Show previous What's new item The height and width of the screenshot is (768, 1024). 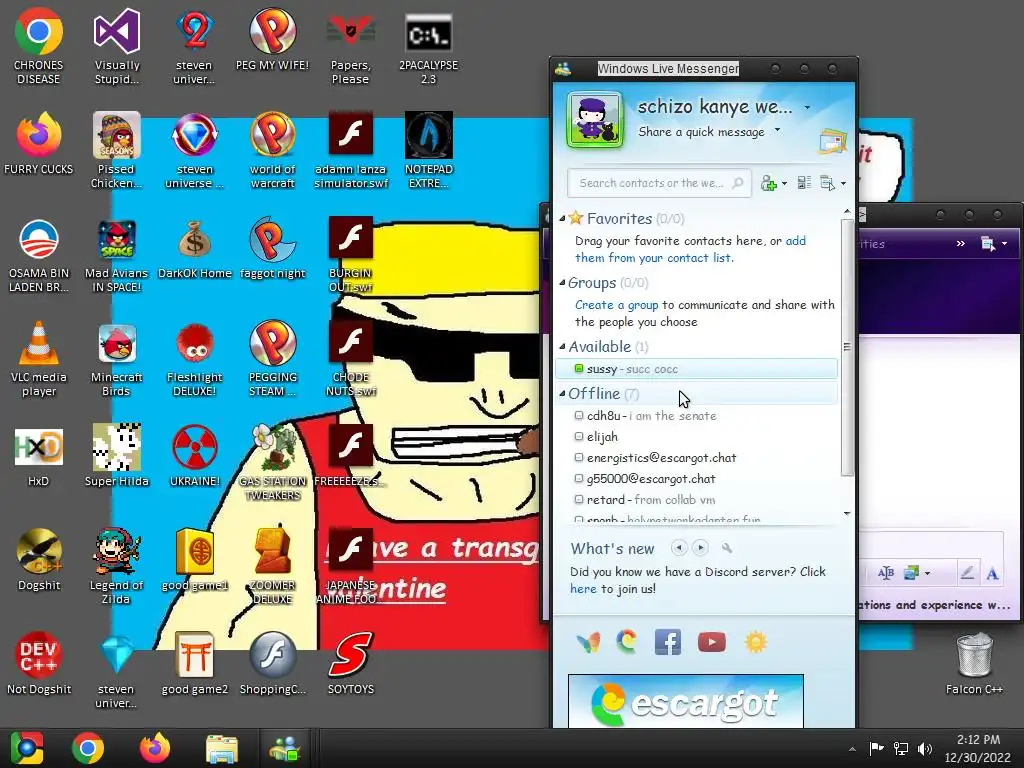(x=679, y=548)
